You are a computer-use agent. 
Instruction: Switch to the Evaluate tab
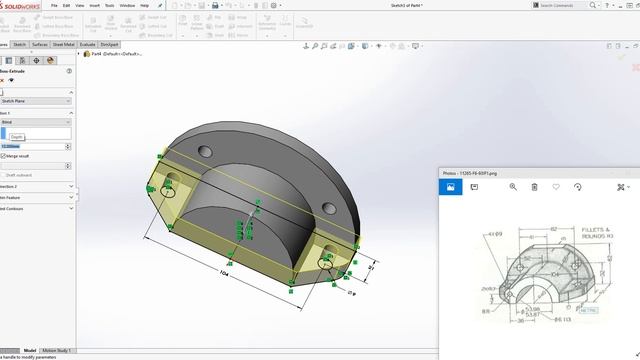[x=87, y=44]
